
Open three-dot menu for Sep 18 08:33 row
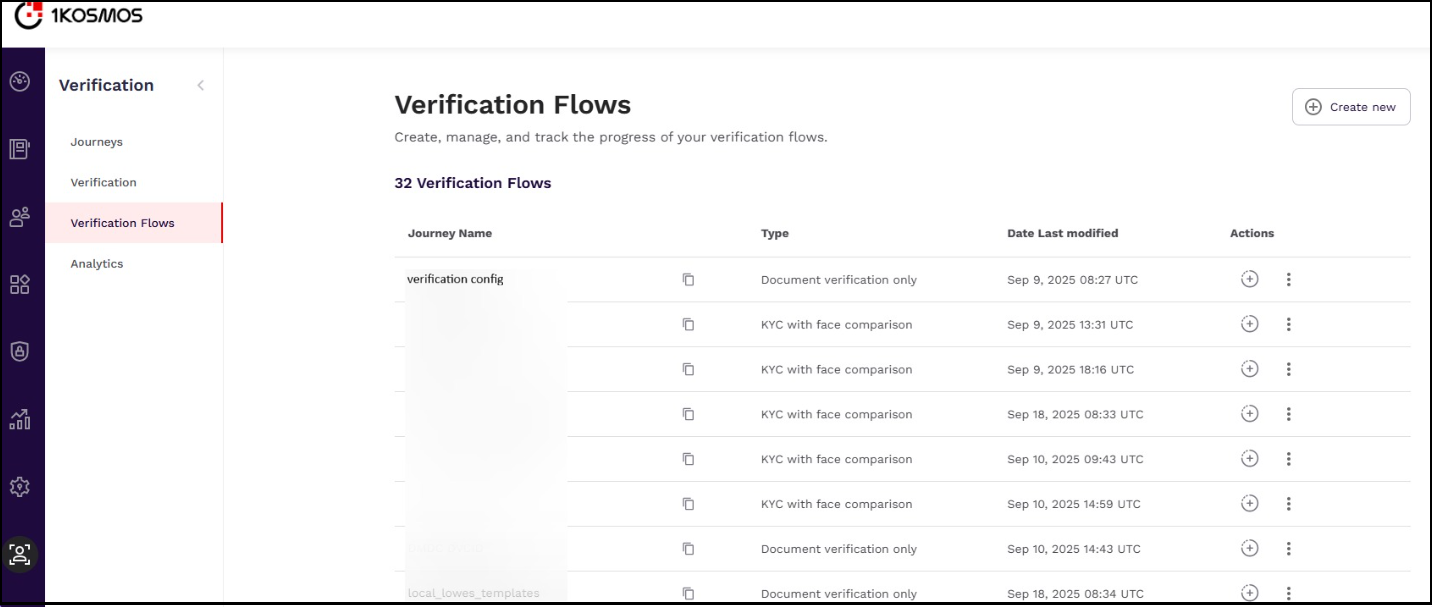tap(1288, 414)
